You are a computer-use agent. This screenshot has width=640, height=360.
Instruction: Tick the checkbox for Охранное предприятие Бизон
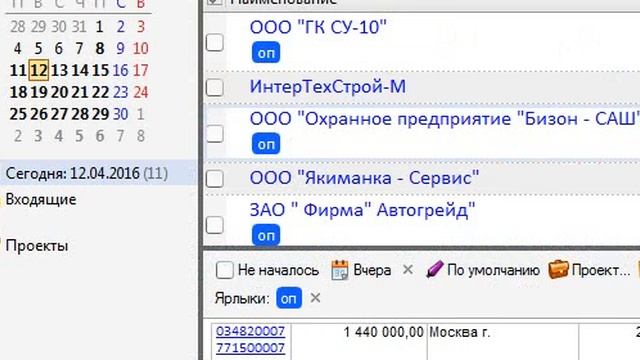click(215, 134)
